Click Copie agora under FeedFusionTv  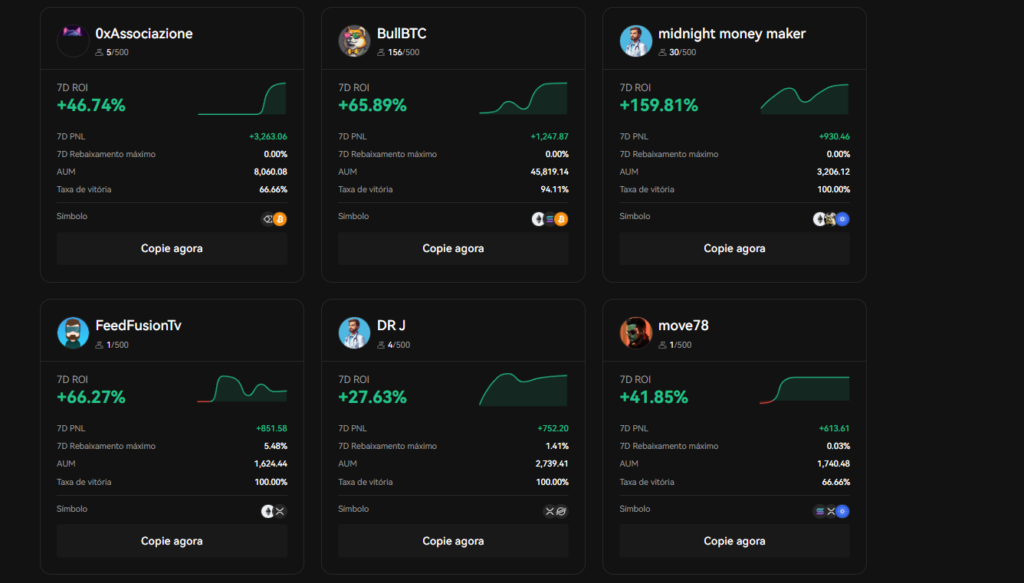point(171,541)
